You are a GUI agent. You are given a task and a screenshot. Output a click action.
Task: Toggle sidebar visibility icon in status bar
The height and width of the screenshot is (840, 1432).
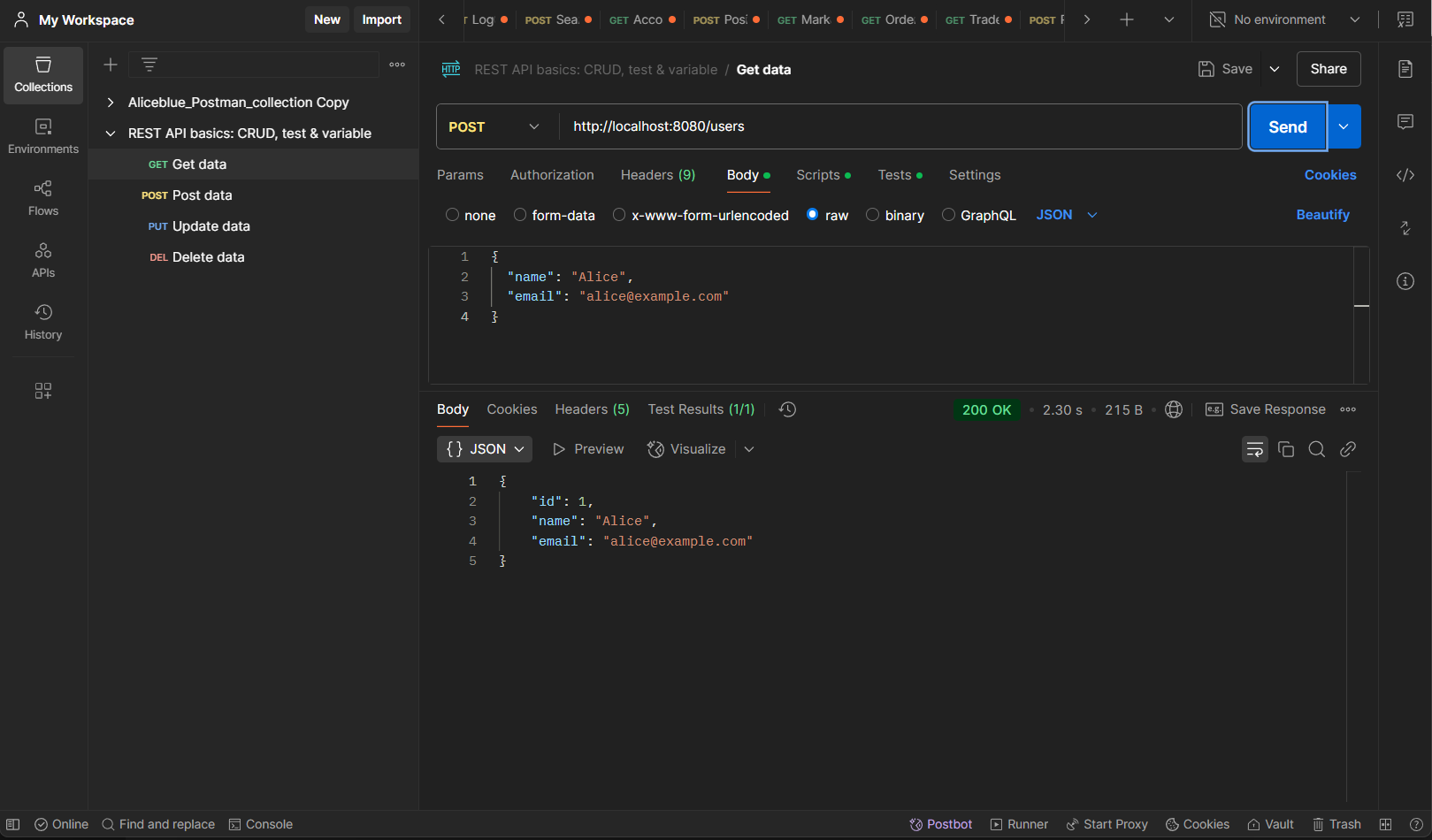13,824
